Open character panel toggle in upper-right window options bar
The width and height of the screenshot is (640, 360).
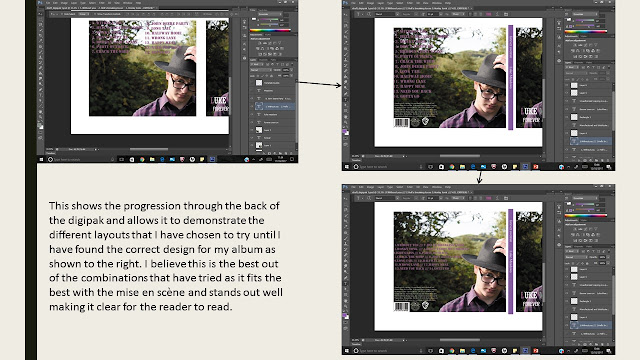click(506, 14)
